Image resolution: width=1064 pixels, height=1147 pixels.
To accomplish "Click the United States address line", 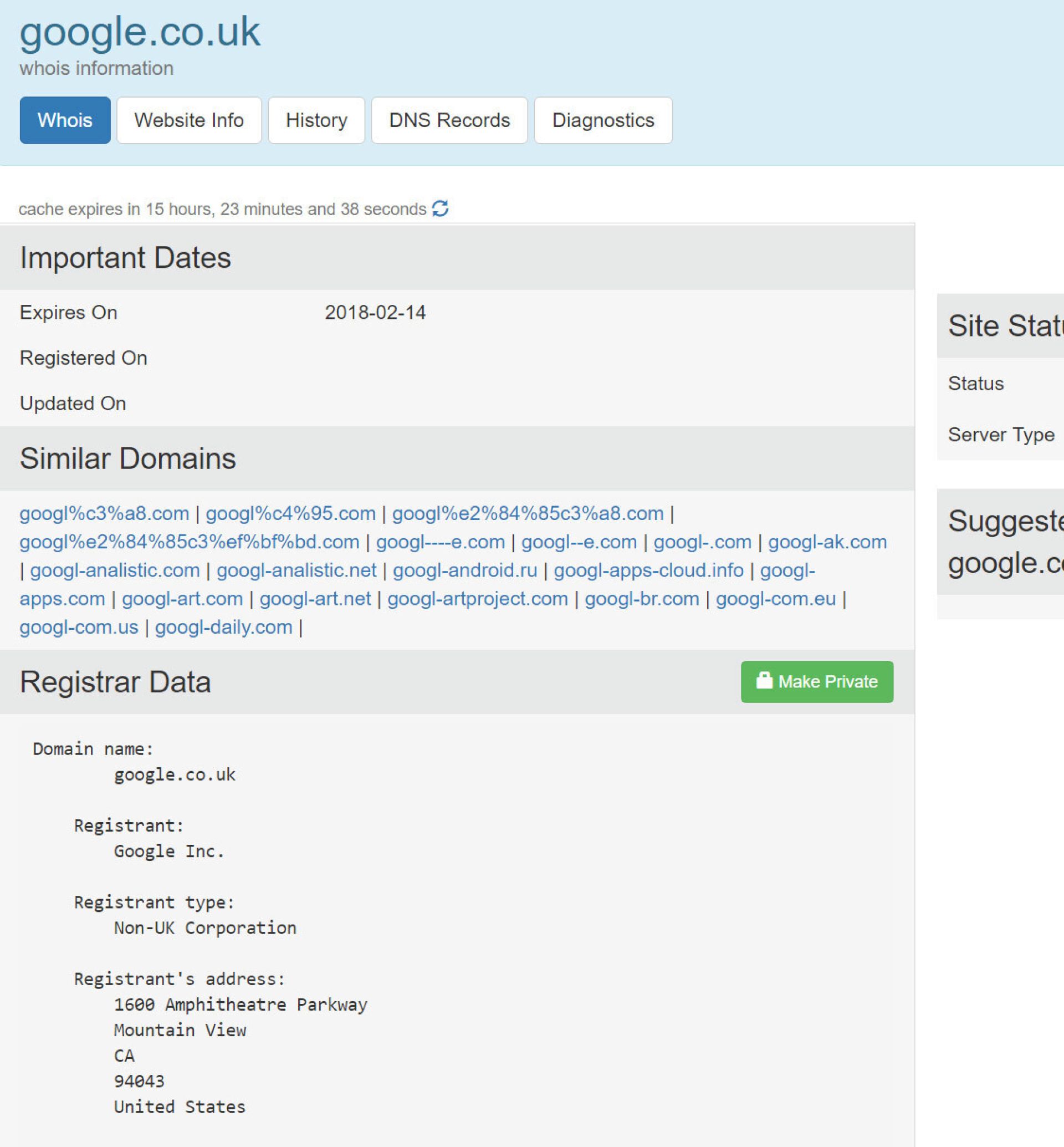I will point(180,1107).
